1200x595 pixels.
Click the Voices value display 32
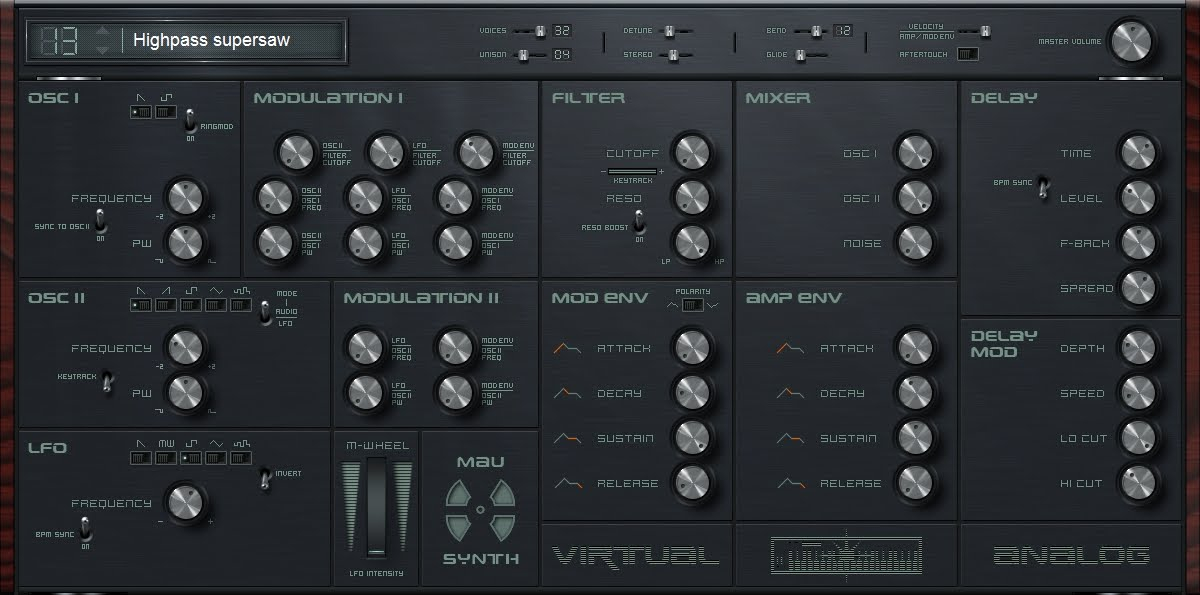(562, 31)
